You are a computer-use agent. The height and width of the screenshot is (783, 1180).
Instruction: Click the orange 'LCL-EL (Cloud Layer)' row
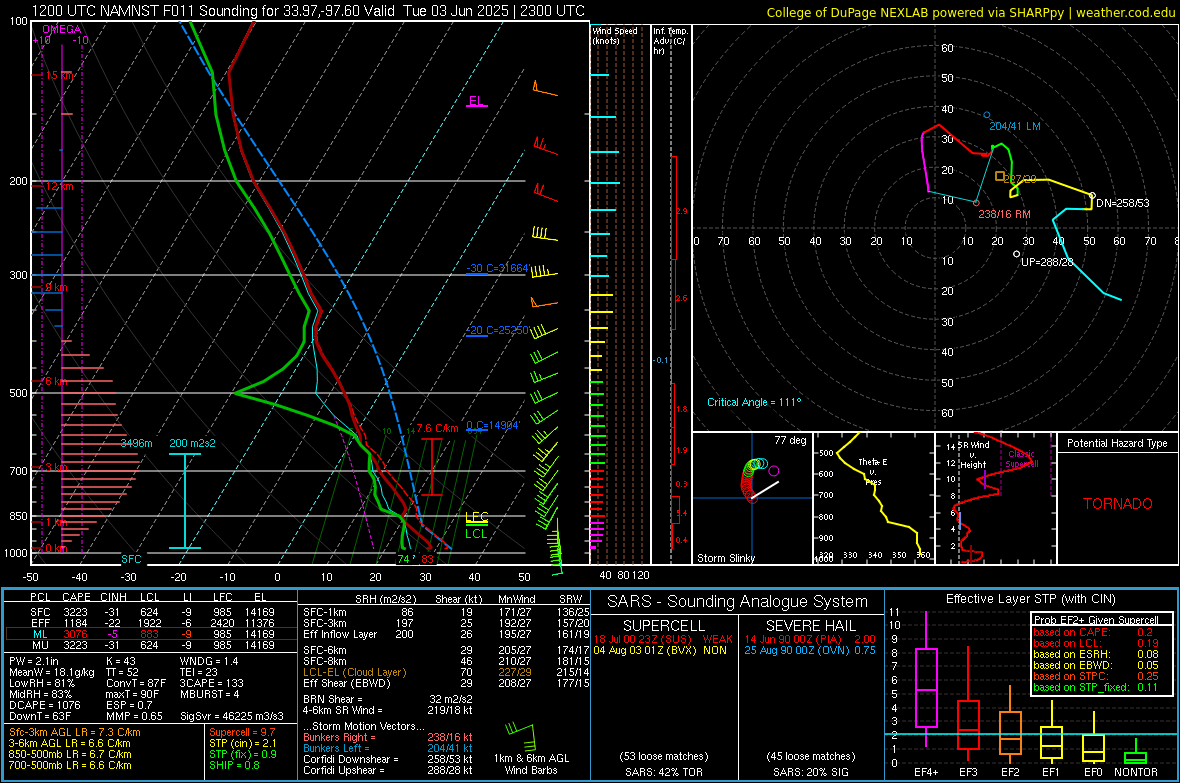(446, 672)
